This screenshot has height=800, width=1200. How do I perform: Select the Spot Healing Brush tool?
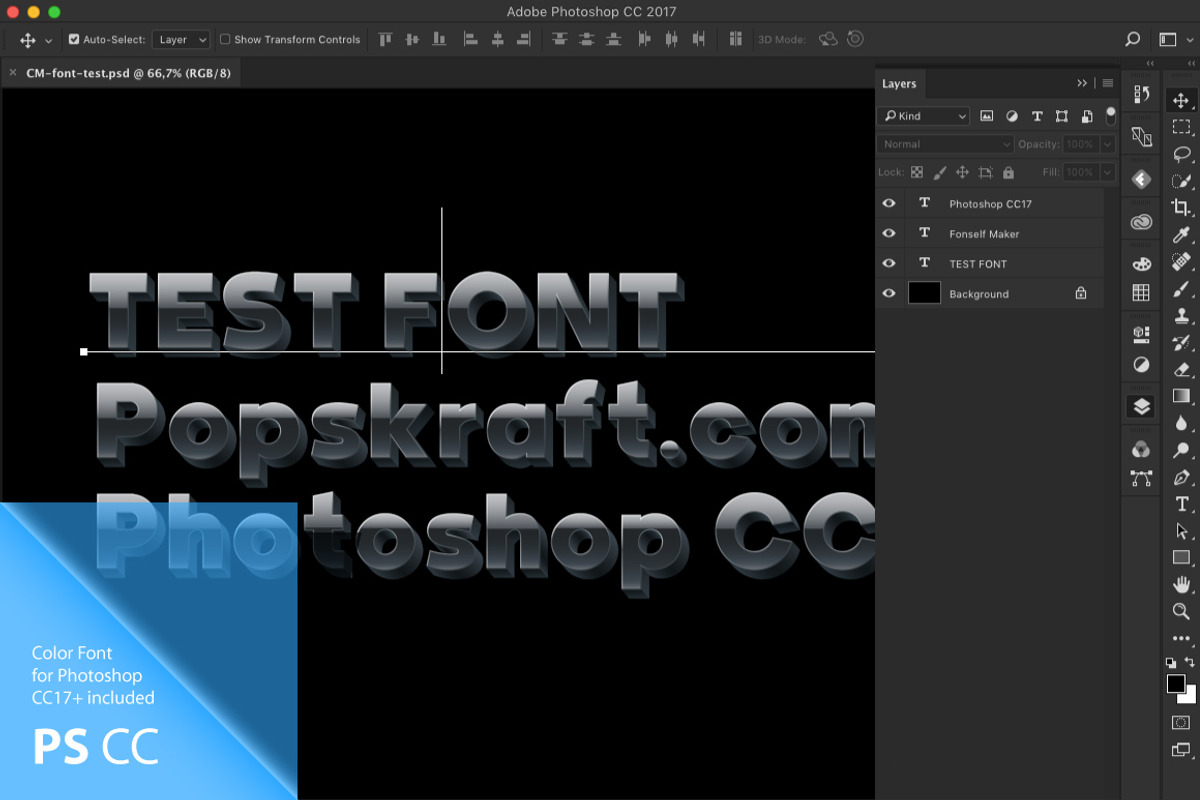pos(1181,262)
